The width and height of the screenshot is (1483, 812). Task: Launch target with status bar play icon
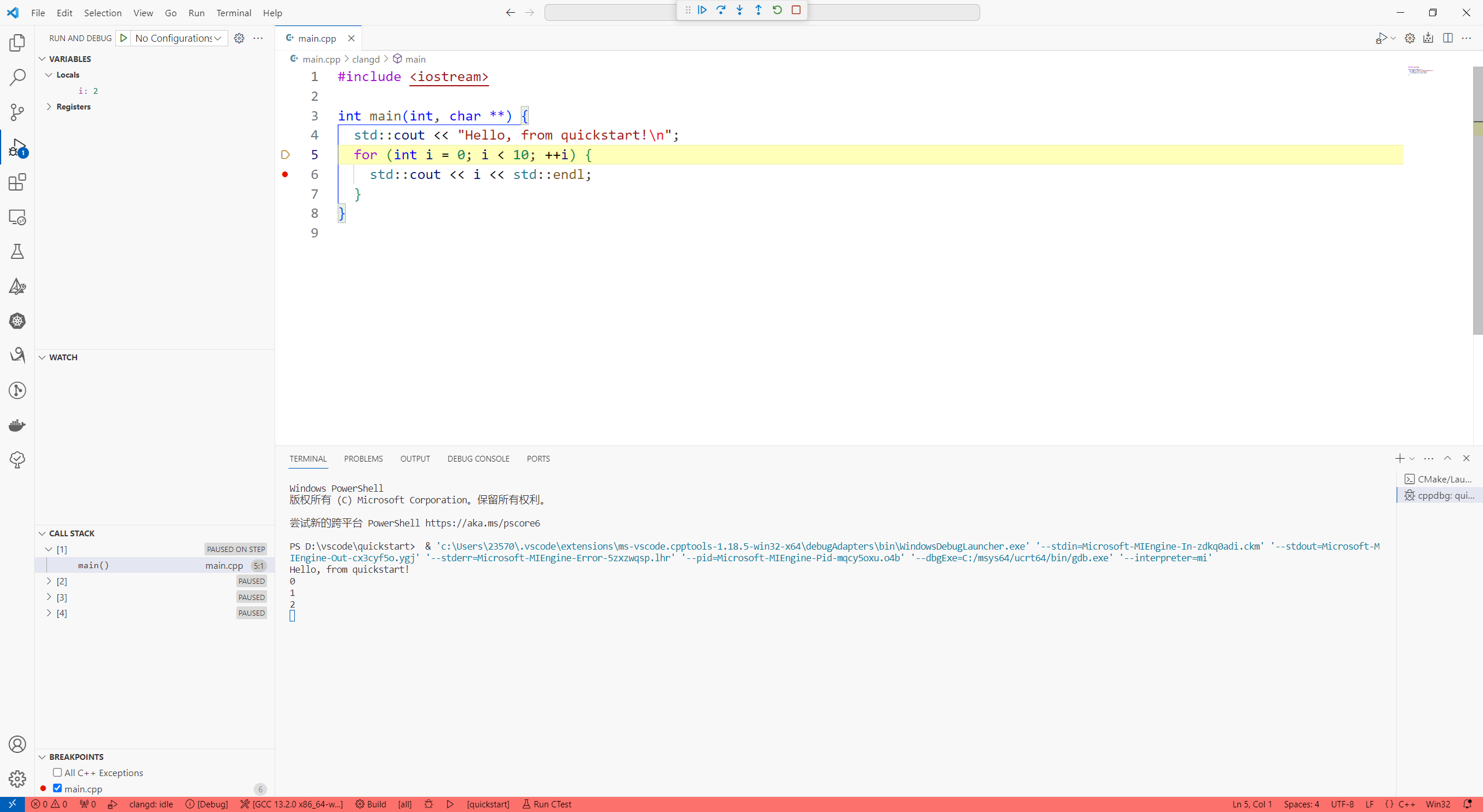(x=450, y=804)
